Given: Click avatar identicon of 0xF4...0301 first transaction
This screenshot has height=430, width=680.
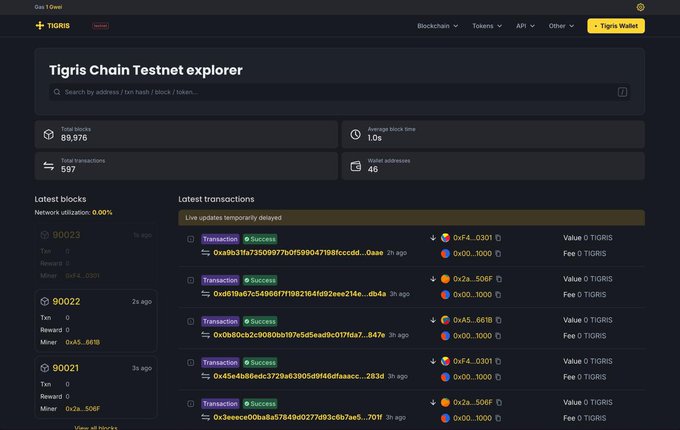Looking at the screenshot, I should (445, 238).
